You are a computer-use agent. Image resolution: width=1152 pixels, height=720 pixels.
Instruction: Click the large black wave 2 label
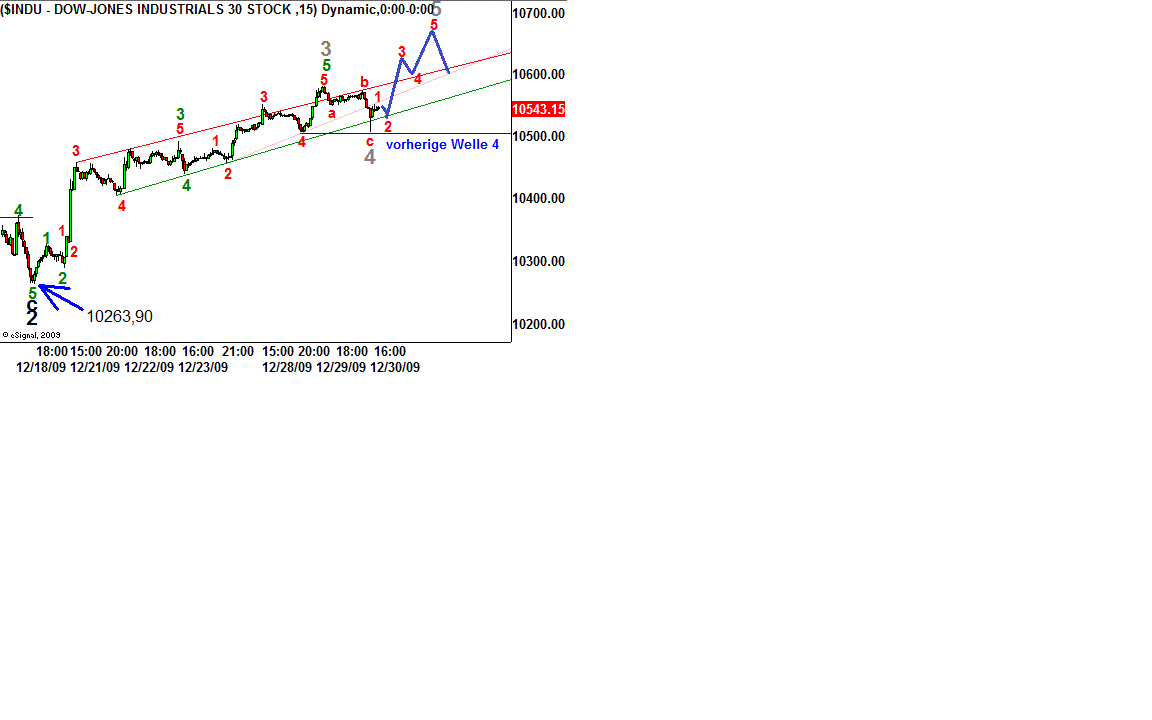(32, 318)
